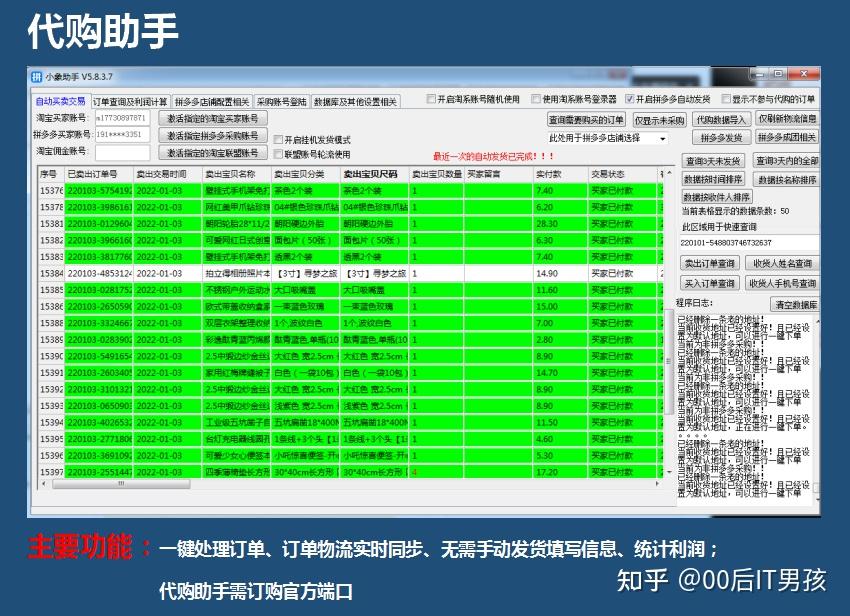The image size is (850, 616).
Task: Click the 面包片（50张） category cell
Action: [305, 240]
